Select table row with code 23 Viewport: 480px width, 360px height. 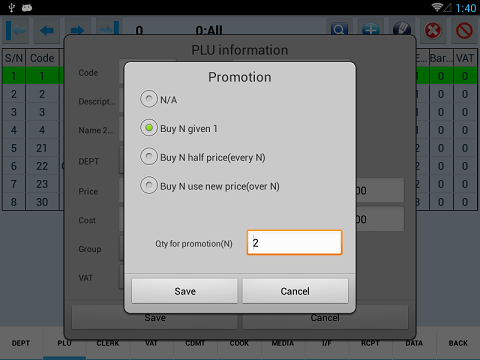click(42, 184)
